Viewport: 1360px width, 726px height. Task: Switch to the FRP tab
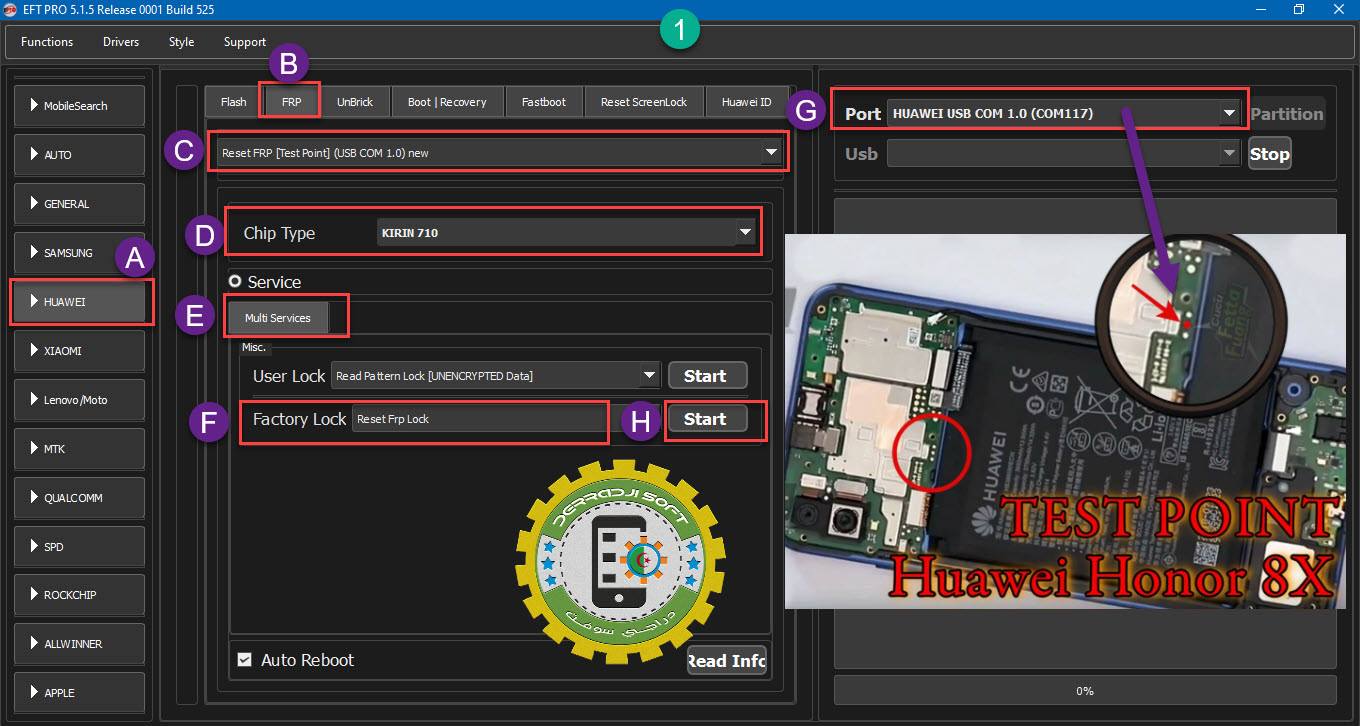click(x=292, y=102)
